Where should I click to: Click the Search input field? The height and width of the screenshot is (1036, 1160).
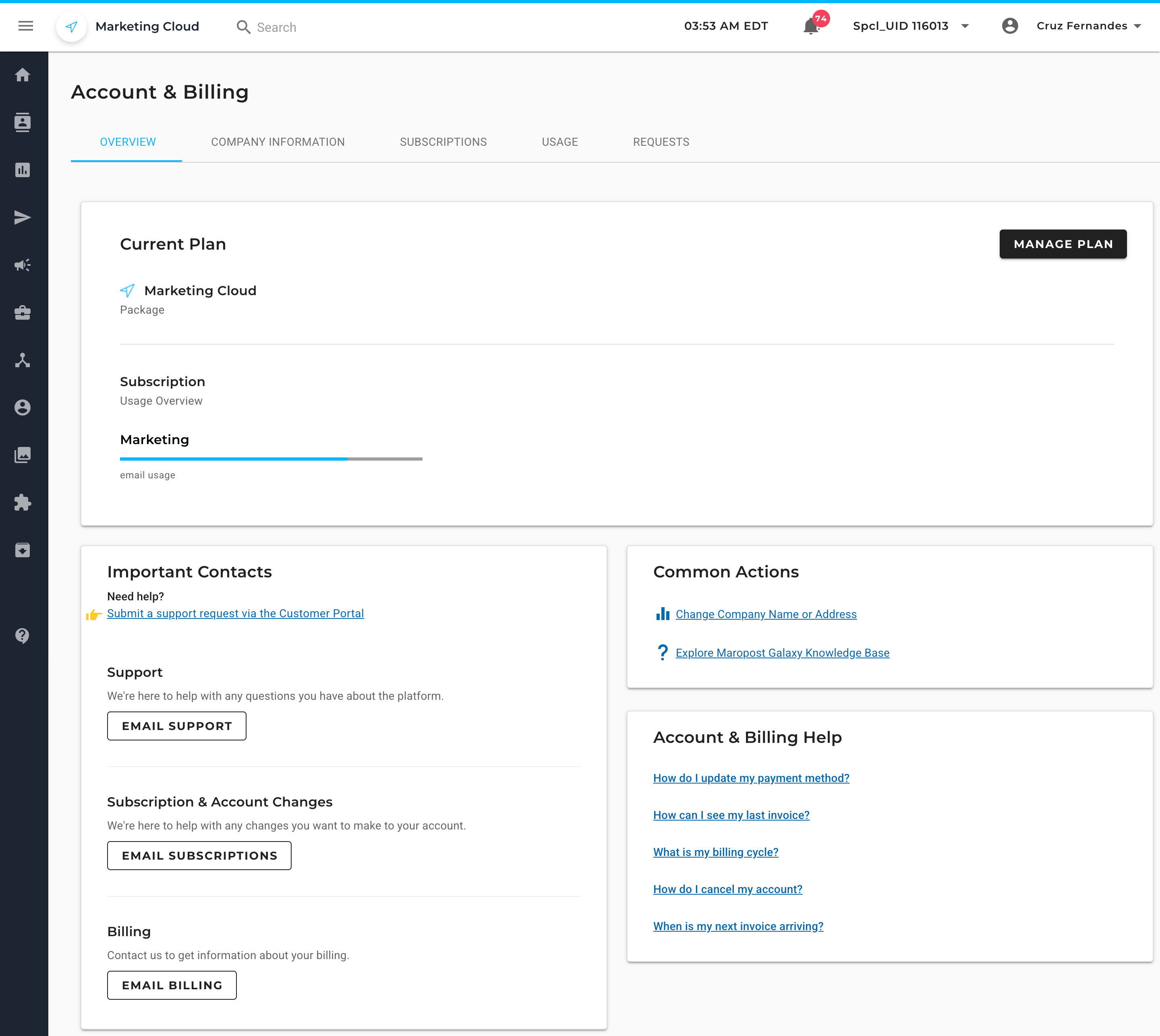point(276,27)
